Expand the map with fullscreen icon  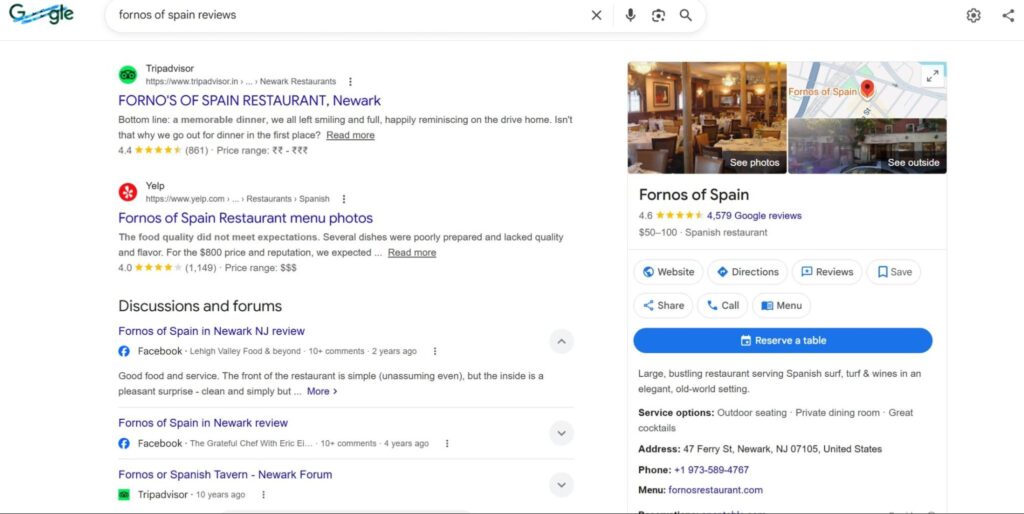tap(931, 76)
